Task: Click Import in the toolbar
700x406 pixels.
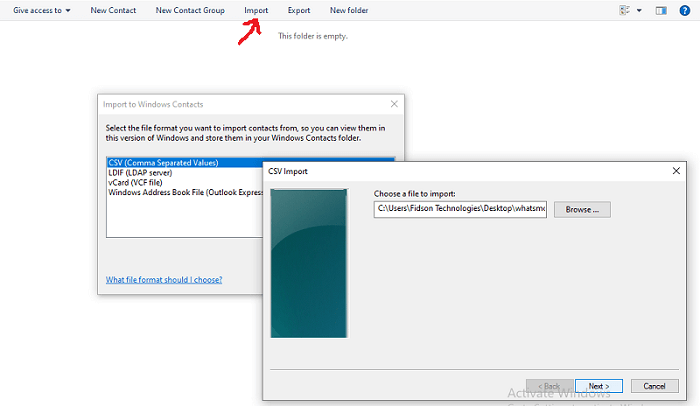Action: click(x=256, y=10)
